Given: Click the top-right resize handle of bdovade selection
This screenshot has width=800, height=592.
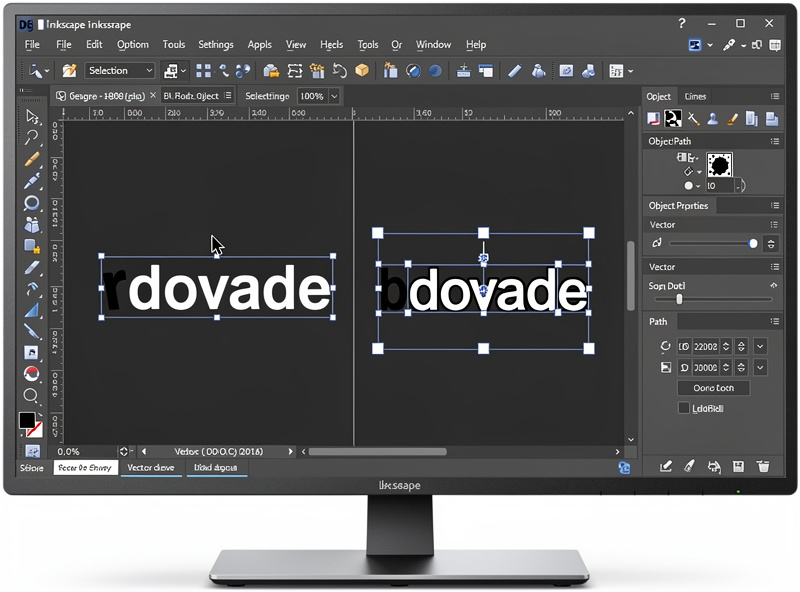Looking at the screenshot, I should tap(589, 233).
